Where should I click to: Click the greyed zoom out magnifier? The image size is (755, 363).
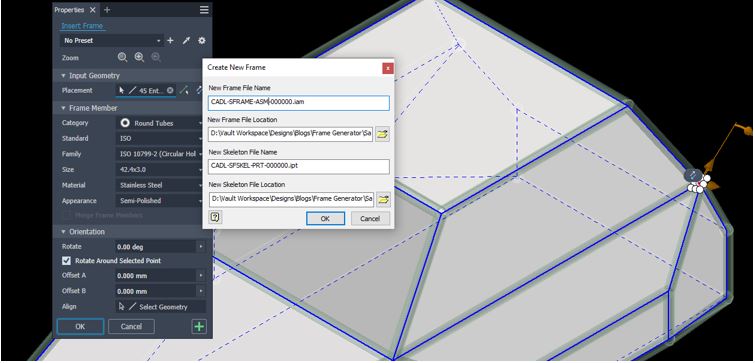tap(156, 57)
